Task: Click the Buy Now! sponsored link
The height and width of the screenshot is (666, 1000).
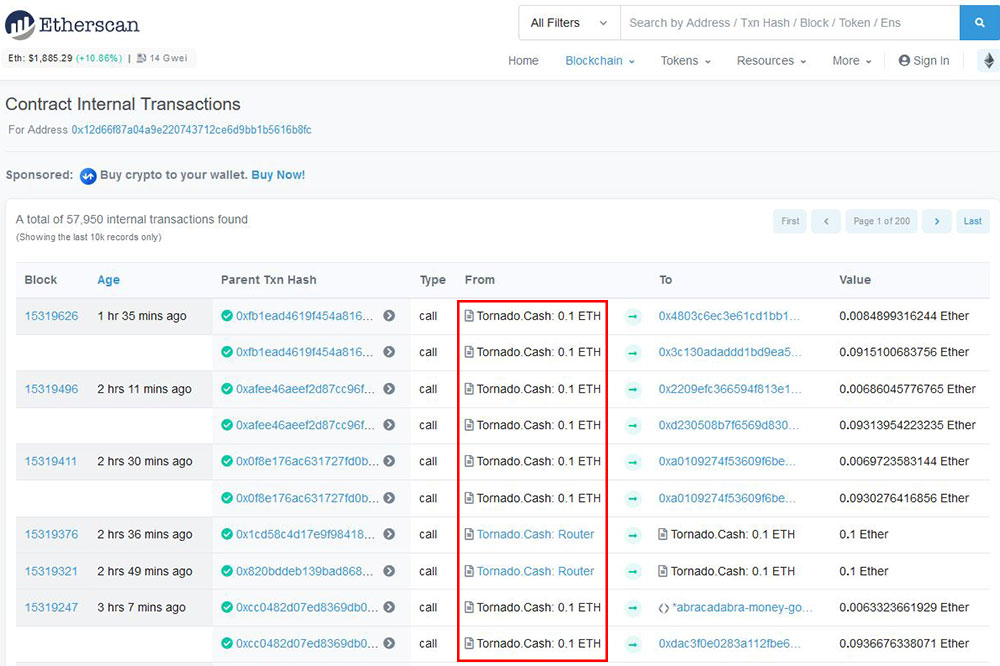Action: point(278,175)
